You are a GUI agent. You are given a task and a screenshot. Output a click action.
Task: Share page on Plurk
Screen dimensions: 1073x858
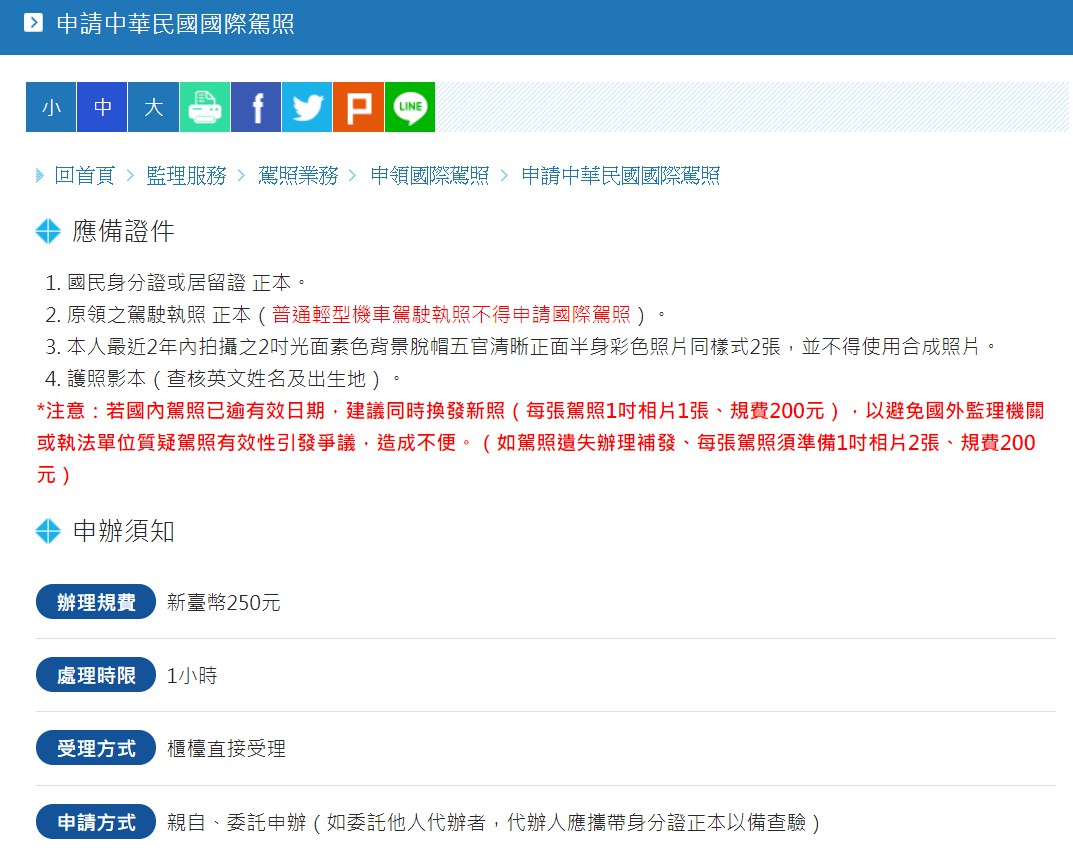(x=358, y=107)
